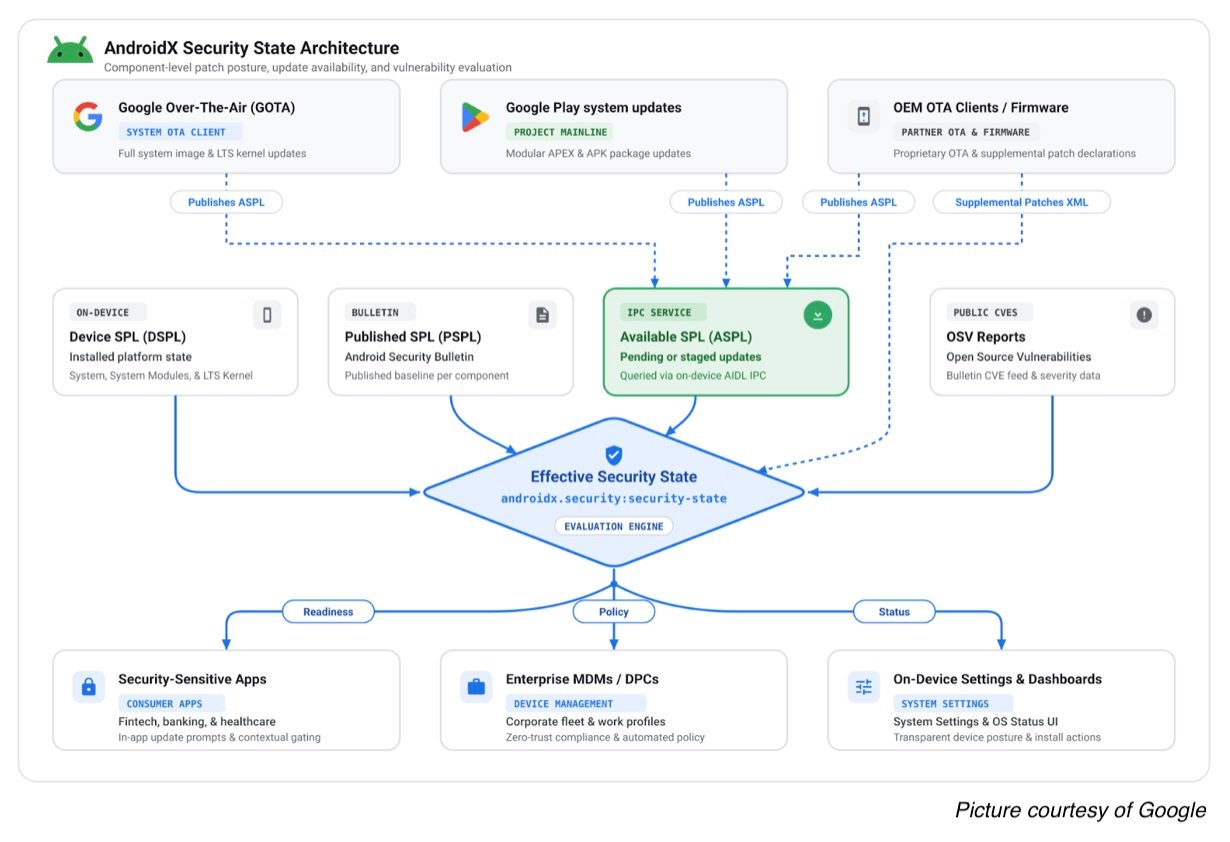Click the shield checkmark icon in diamond
Image resolution: width=1230 pixels, height=842 pixels.
[x=614, y=455]
